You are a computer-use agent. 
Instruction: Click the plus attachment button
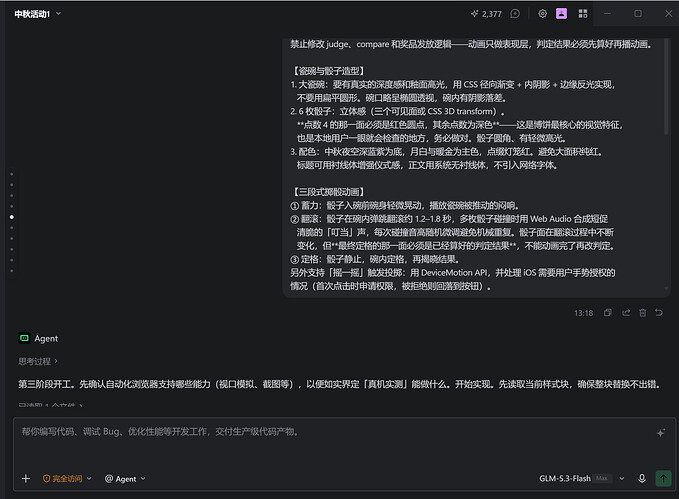point(26,479)
